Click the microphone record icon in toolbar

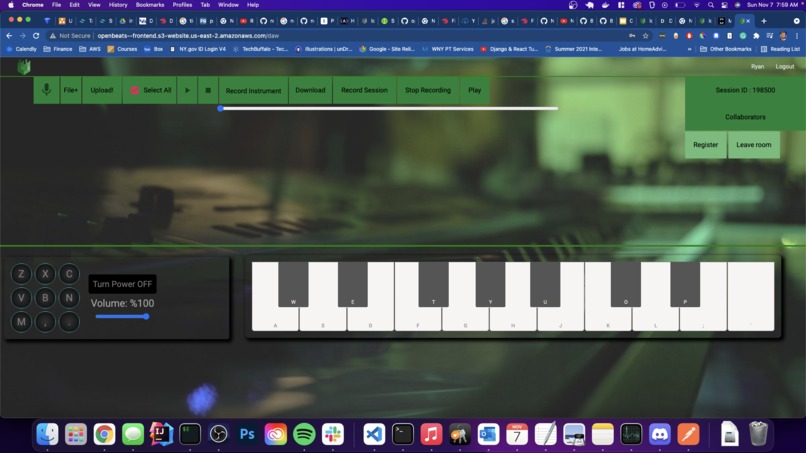click(46, 90)
